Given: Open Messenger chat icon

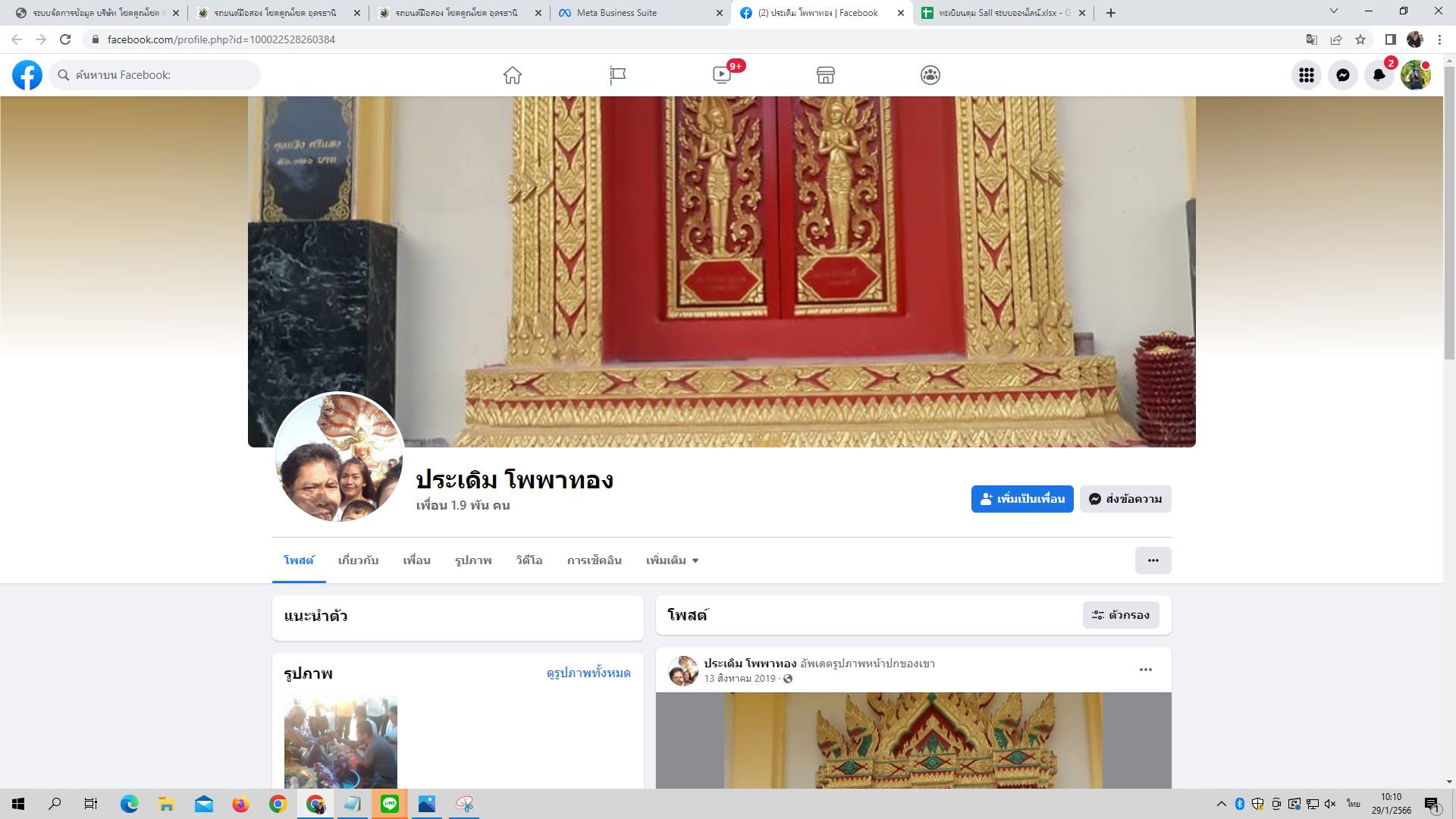Looking at the screenshot, I should click(x=1343, y=75).
